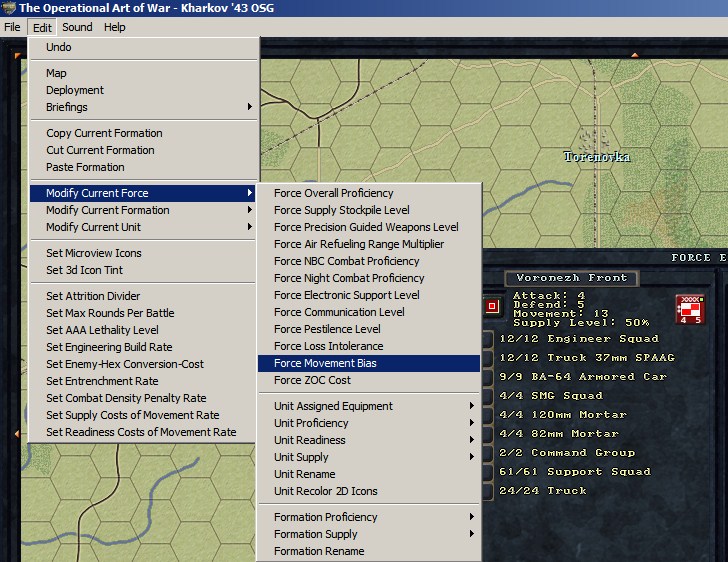Screen dimensions: 728x562
Task: Open the Sound menu
Action: pyautogui.click(x=77, y=27)
